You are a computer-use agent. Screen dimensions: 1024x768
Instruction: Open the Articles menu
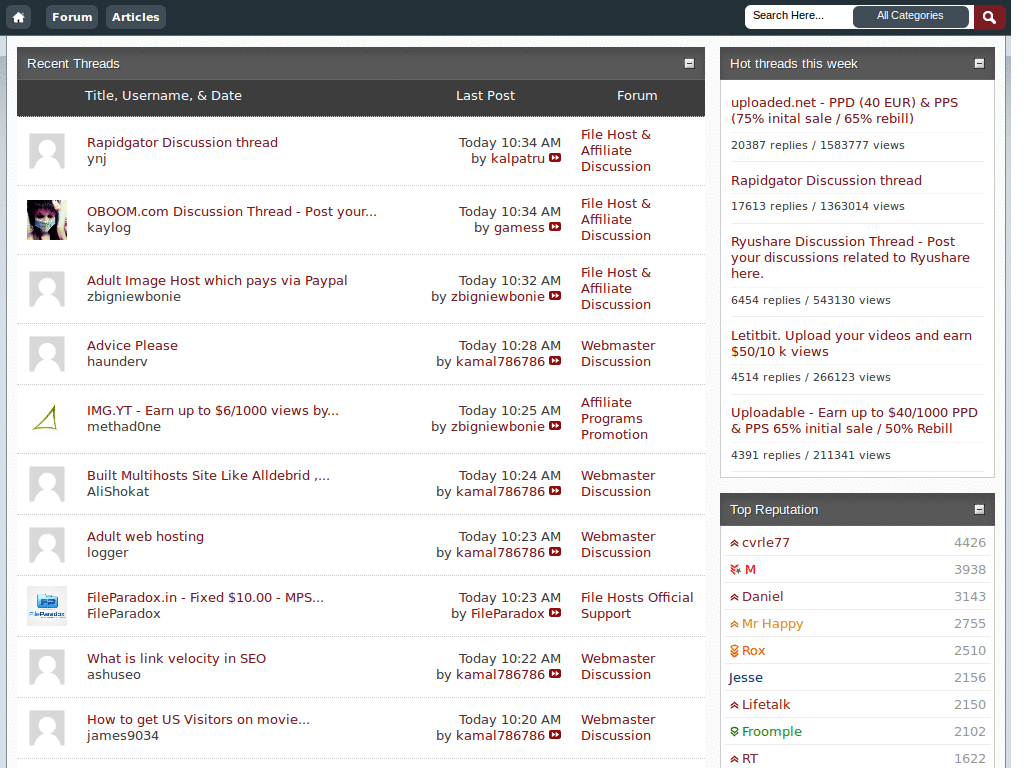tap(135, 17)
